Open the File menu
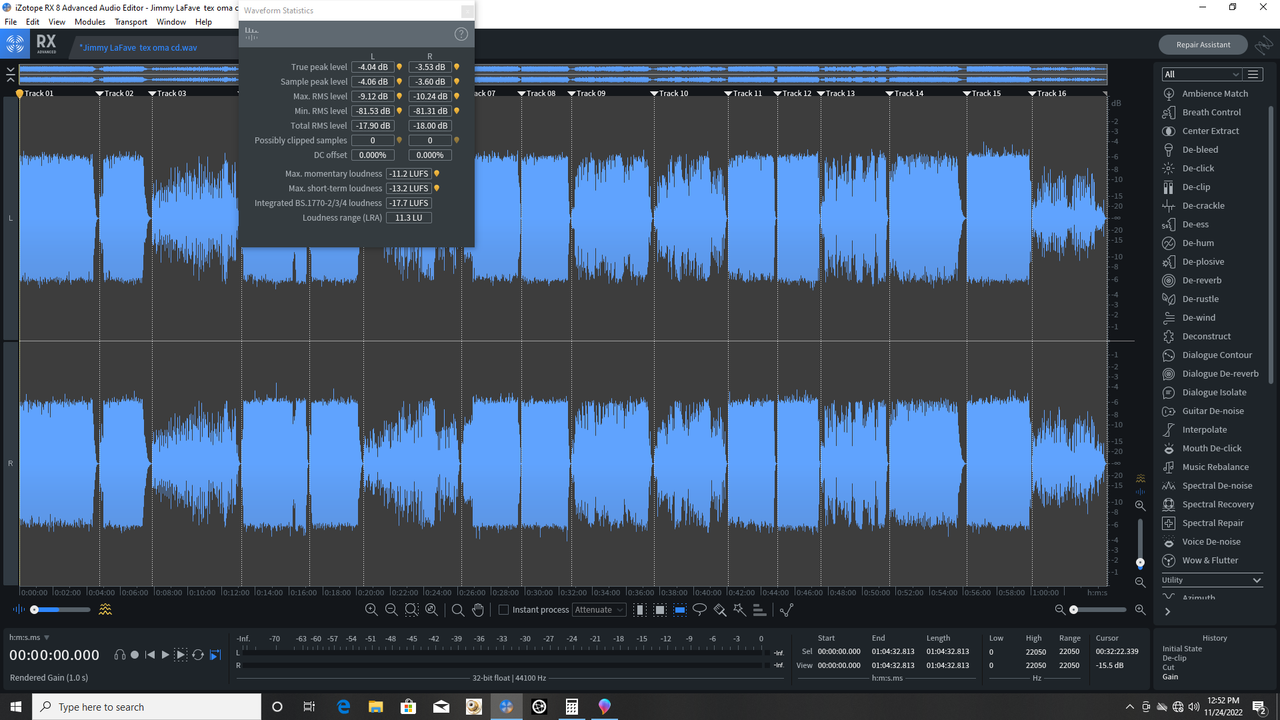Image resolution: width=1280 pixels, height=720 pixels. (x=11, y=21)
